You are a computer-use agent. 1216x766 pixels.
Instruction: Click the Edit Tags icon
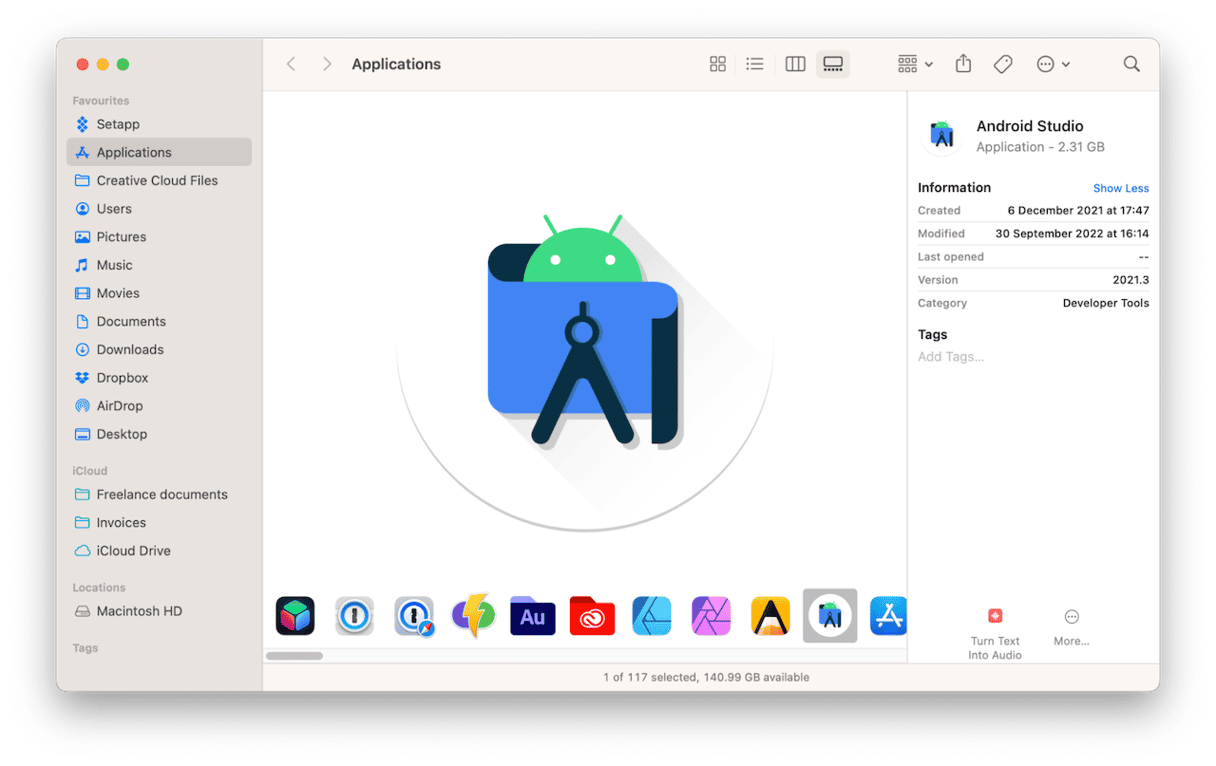1003,64
